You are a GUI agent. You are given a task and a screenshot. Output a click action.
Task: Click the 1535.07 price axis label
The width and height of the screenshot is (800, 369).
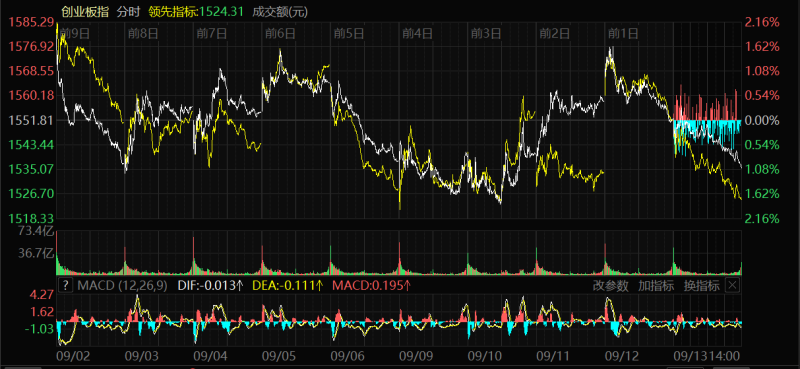31,169
